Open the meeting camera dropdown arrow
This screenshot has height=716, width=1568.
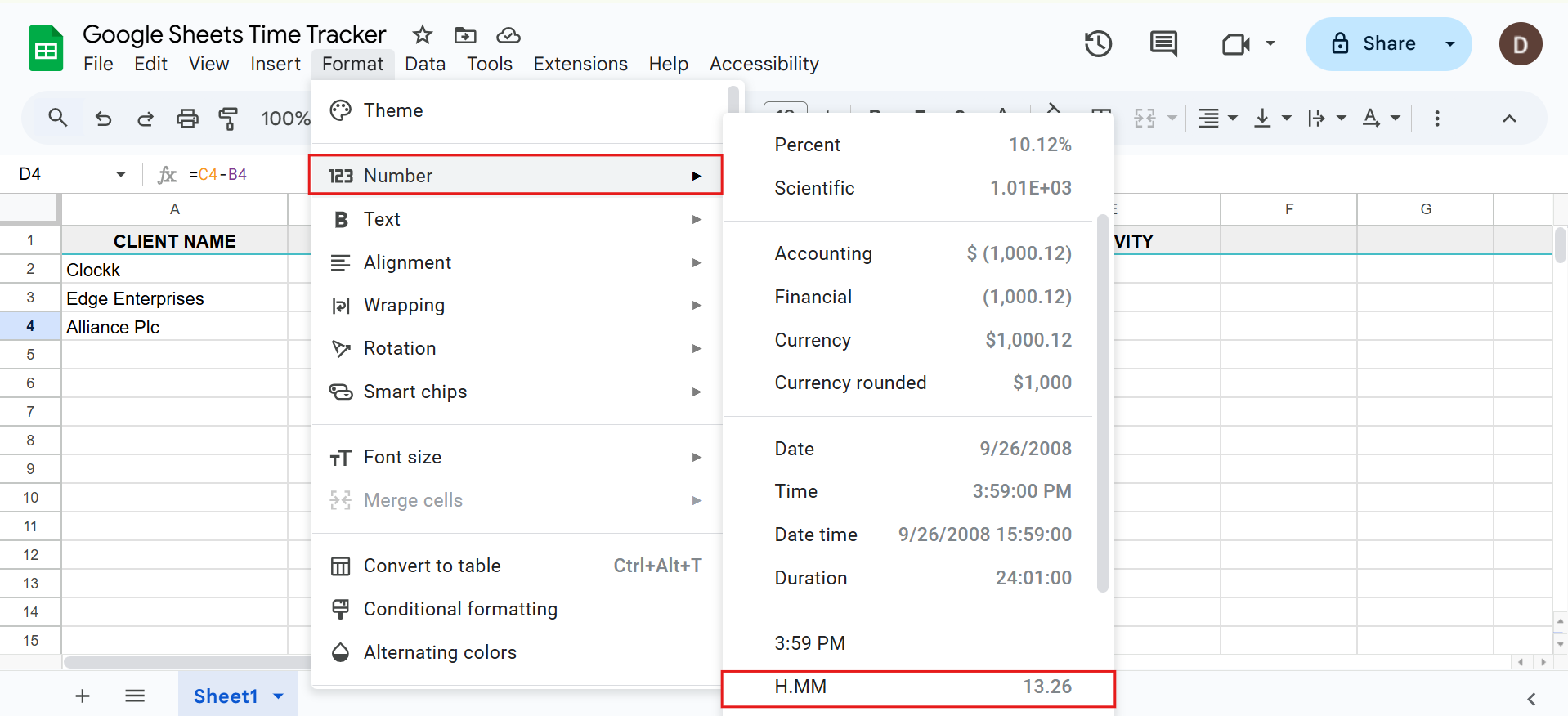(1270, 43)
